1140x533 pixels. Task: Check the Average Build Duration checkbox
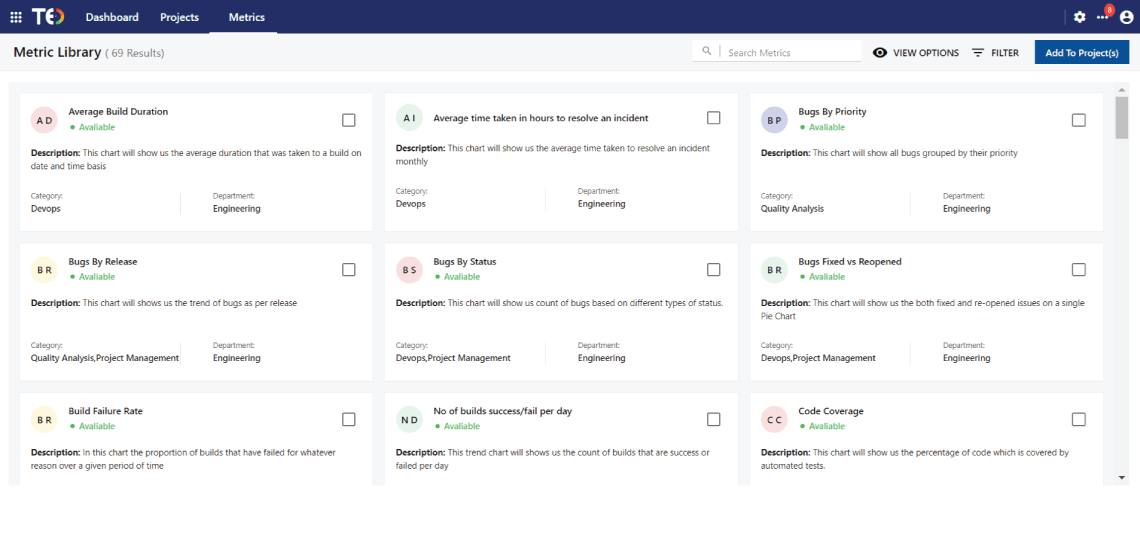click(349, 120)
